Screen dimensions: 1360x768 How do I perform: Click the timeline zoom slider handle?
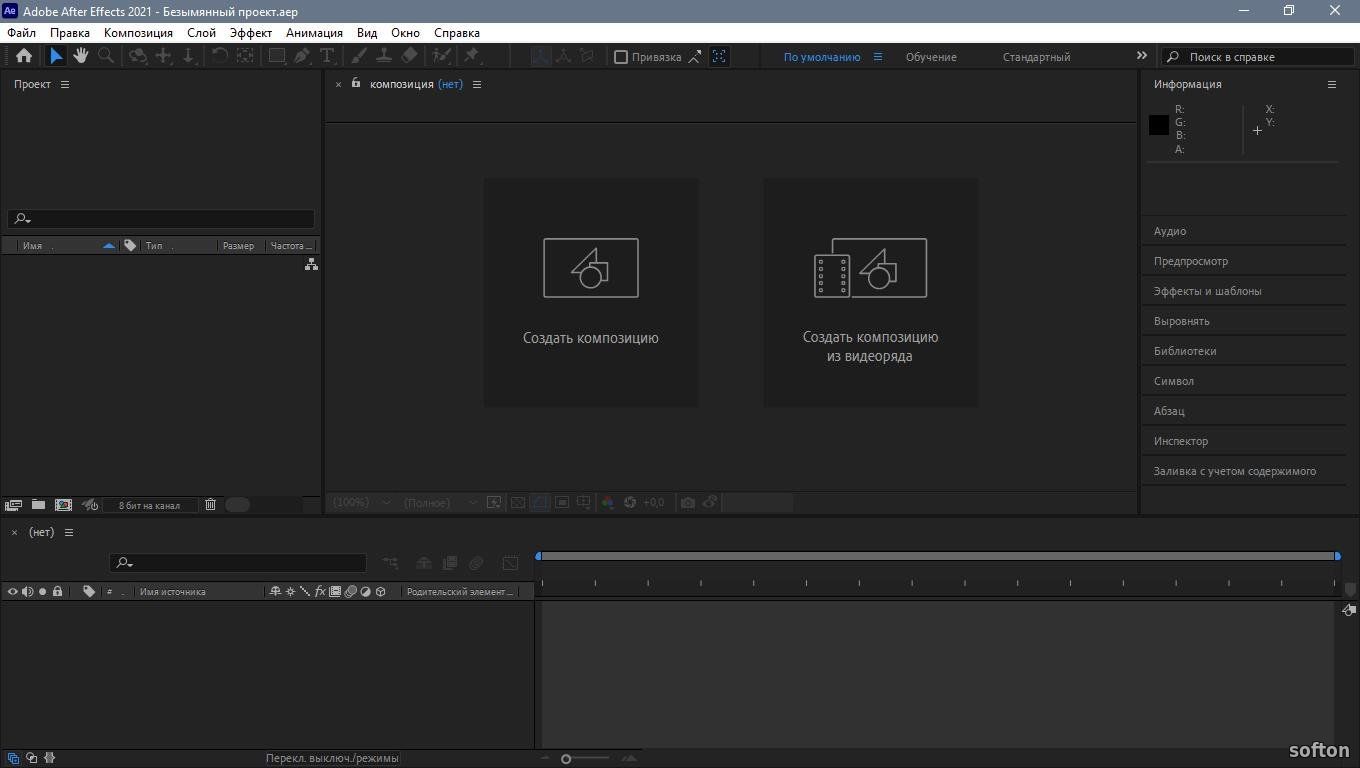point(566,759)
